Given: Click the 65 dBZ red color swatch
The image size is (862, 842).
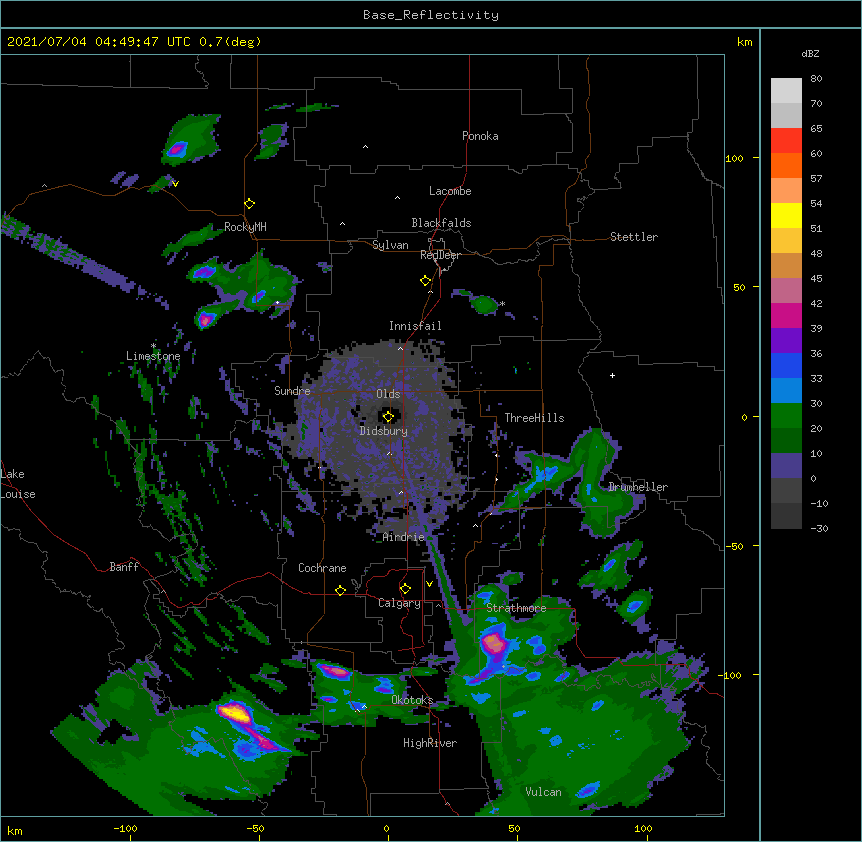Looking at the screenshot, I should pos(786,141).
